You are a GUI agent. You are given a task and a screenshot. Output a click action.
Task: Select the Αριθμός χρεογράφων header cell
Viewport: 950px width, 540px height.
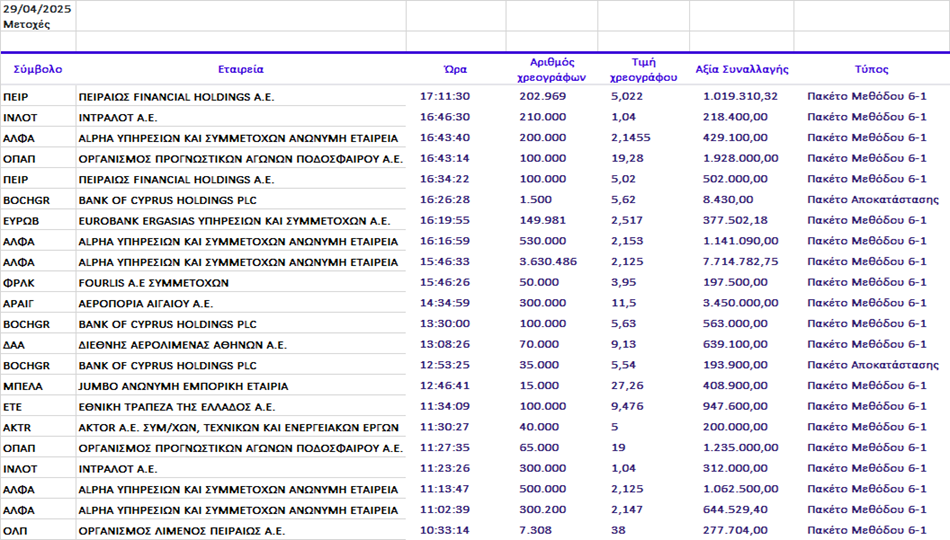(551, 69)
